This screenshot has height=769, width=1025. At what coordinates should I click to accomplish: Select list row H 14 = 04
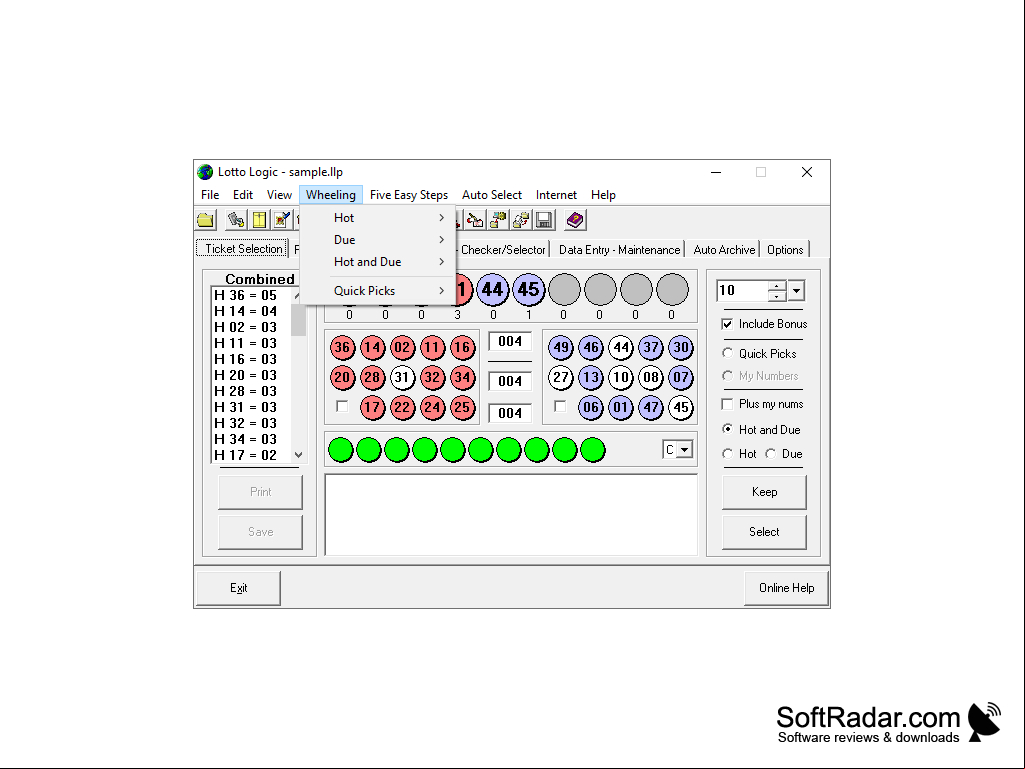click(251, 311)
